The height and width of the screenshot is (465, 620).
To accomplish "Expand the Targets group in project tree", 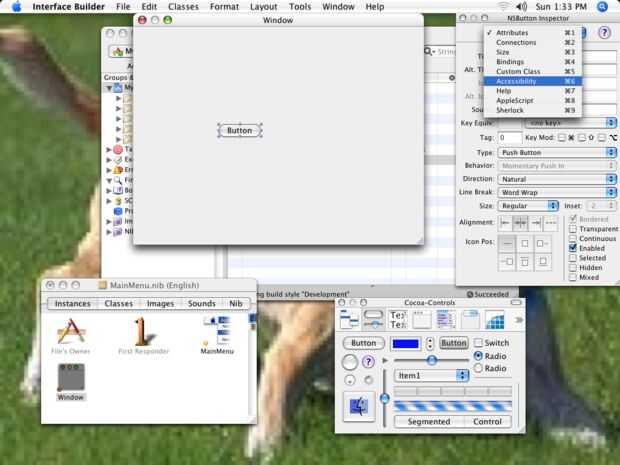I will [x=109, y=149].
